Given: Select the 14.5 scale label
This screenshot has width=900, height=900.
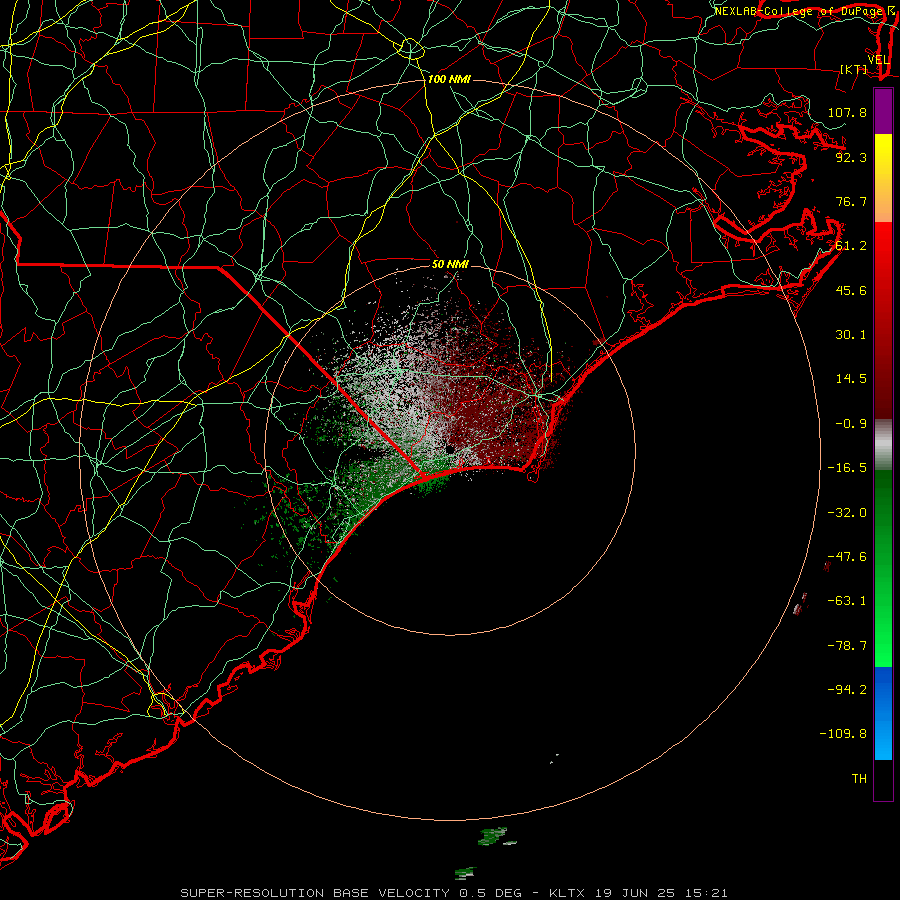Looking at the screenshot, I should [x=851, y=379].
